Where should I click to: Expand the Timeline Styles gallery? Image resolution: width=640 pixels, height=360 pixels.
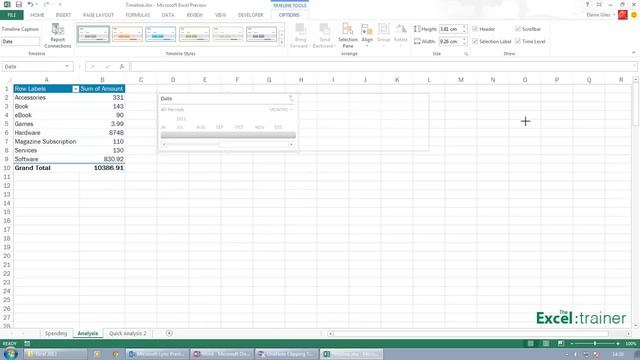282,42
